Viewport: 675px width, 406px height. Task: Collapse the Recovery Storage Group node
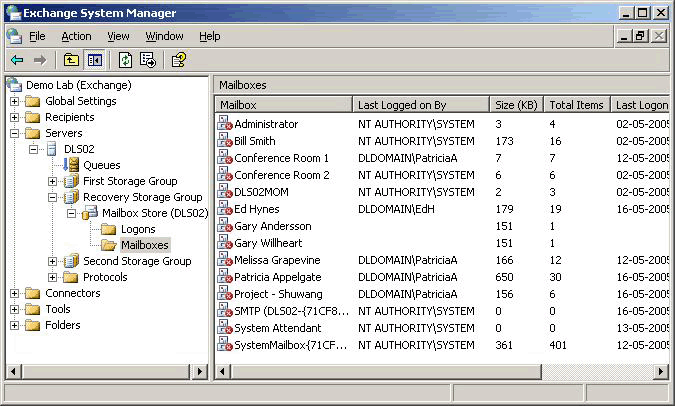click(x=52, y=197)
